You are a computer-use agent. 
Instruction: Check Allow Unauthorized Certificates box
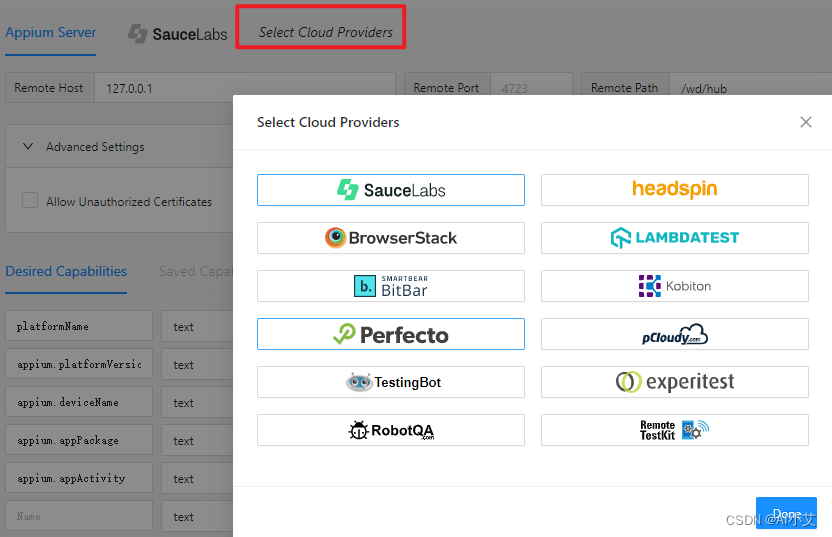[x=30, y=201]
